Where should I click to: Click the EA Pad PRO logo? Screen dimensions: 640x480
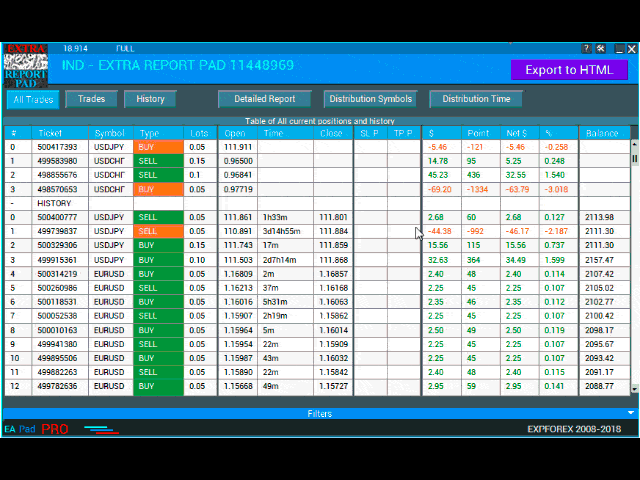coord(37,429)
